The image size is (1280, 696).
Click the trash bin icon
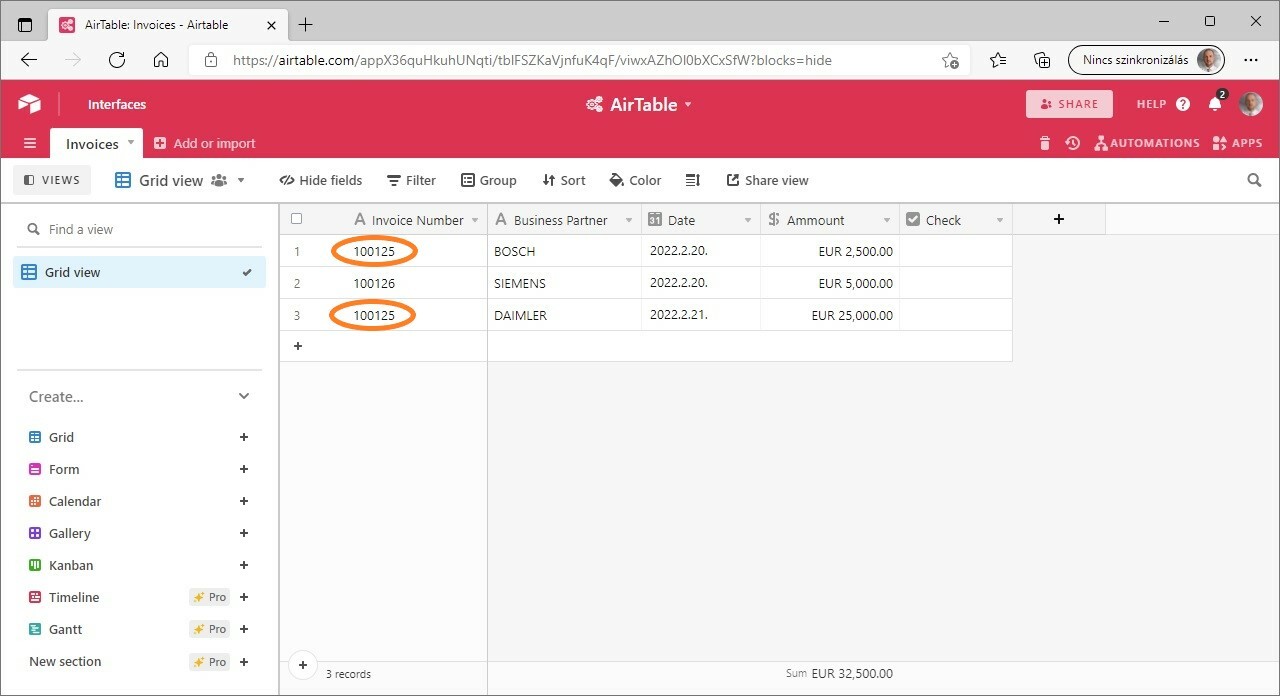click(x=1045, y=143)
